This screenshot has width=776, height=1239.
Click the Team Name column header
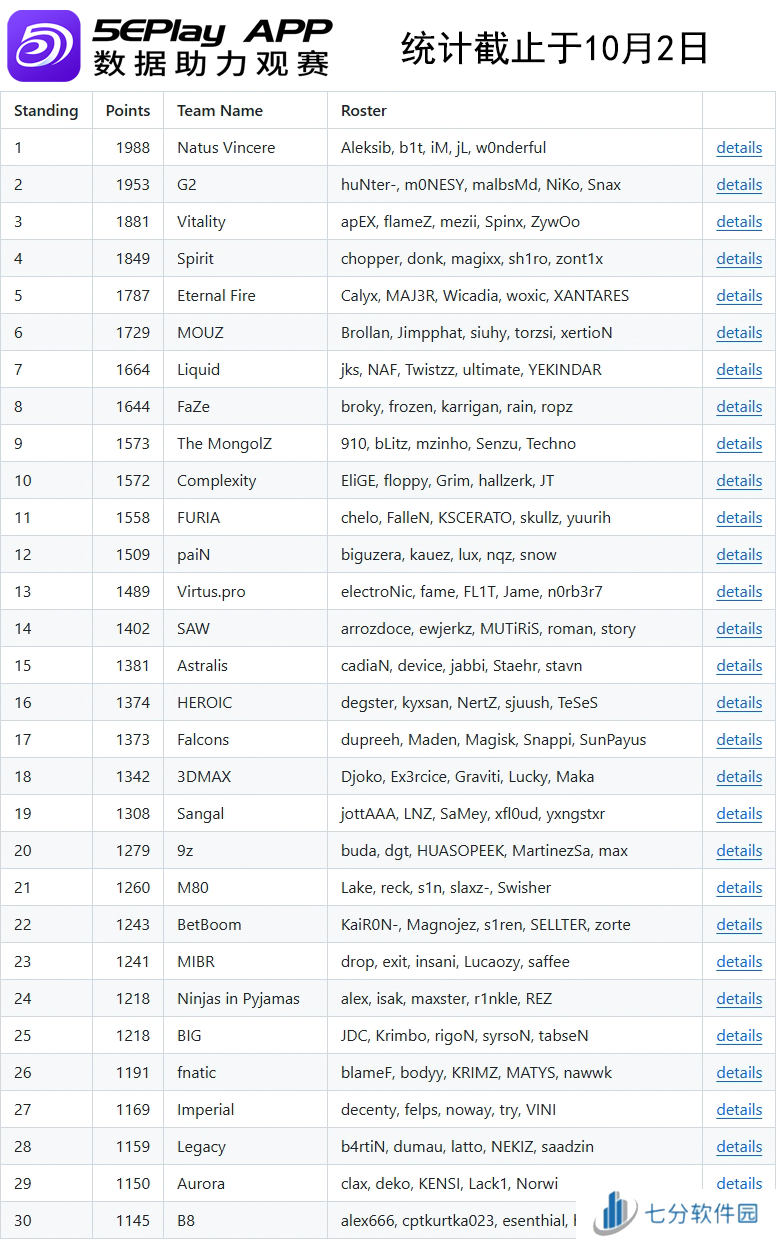point(220,111)
